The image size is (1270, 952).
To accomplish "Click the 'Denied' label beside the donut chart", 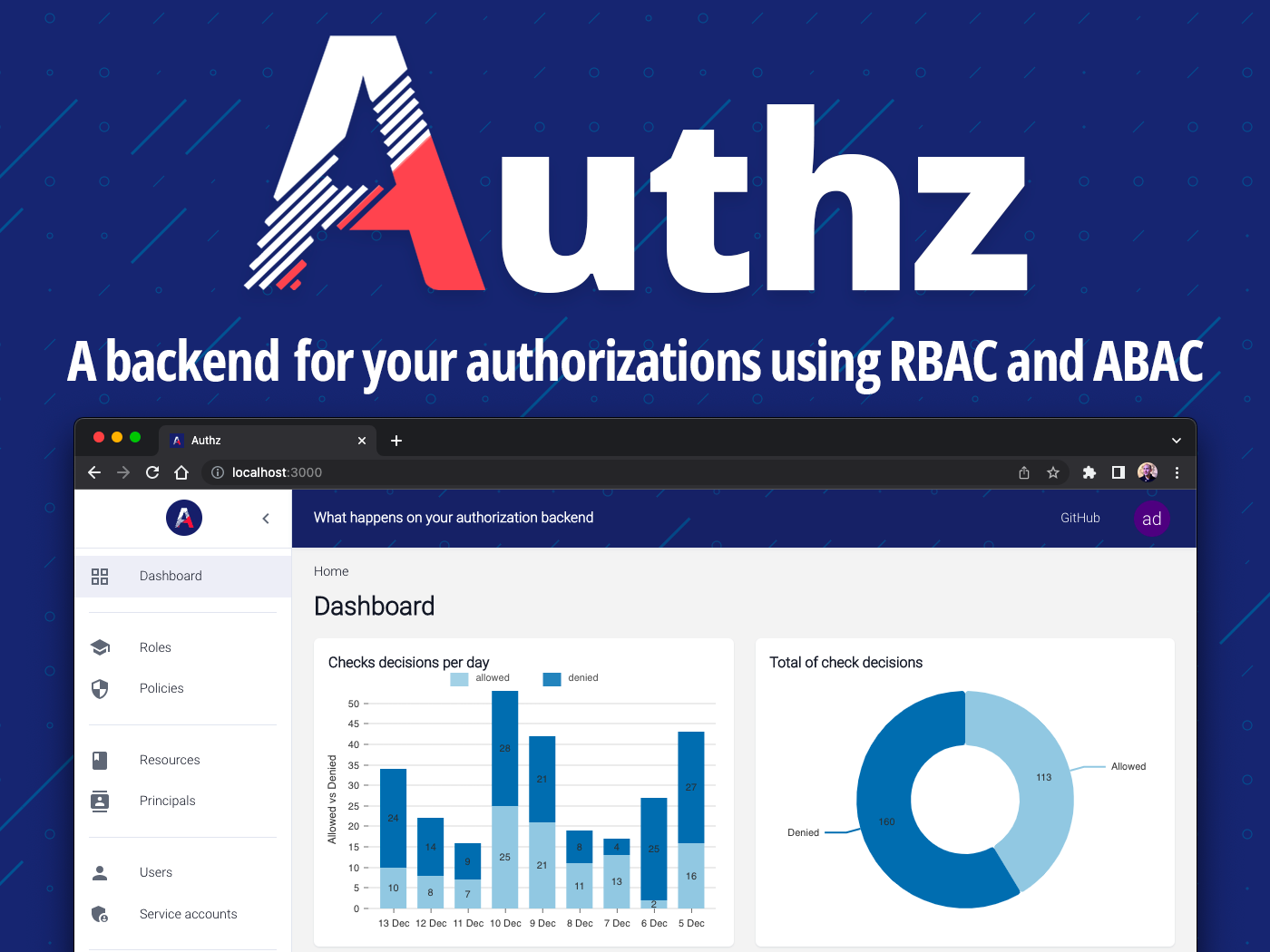I will click(803, 833).
